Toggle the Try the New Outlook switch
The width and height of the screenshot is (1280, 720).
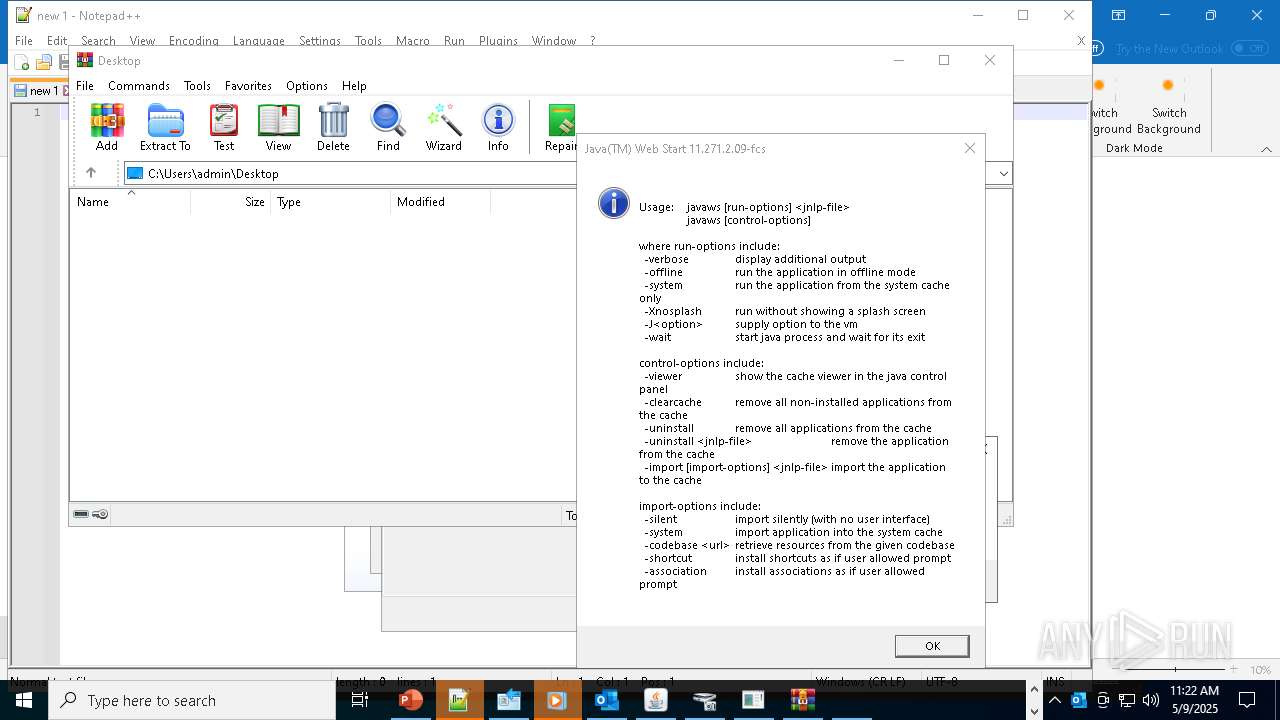[x=1249, y=48]
